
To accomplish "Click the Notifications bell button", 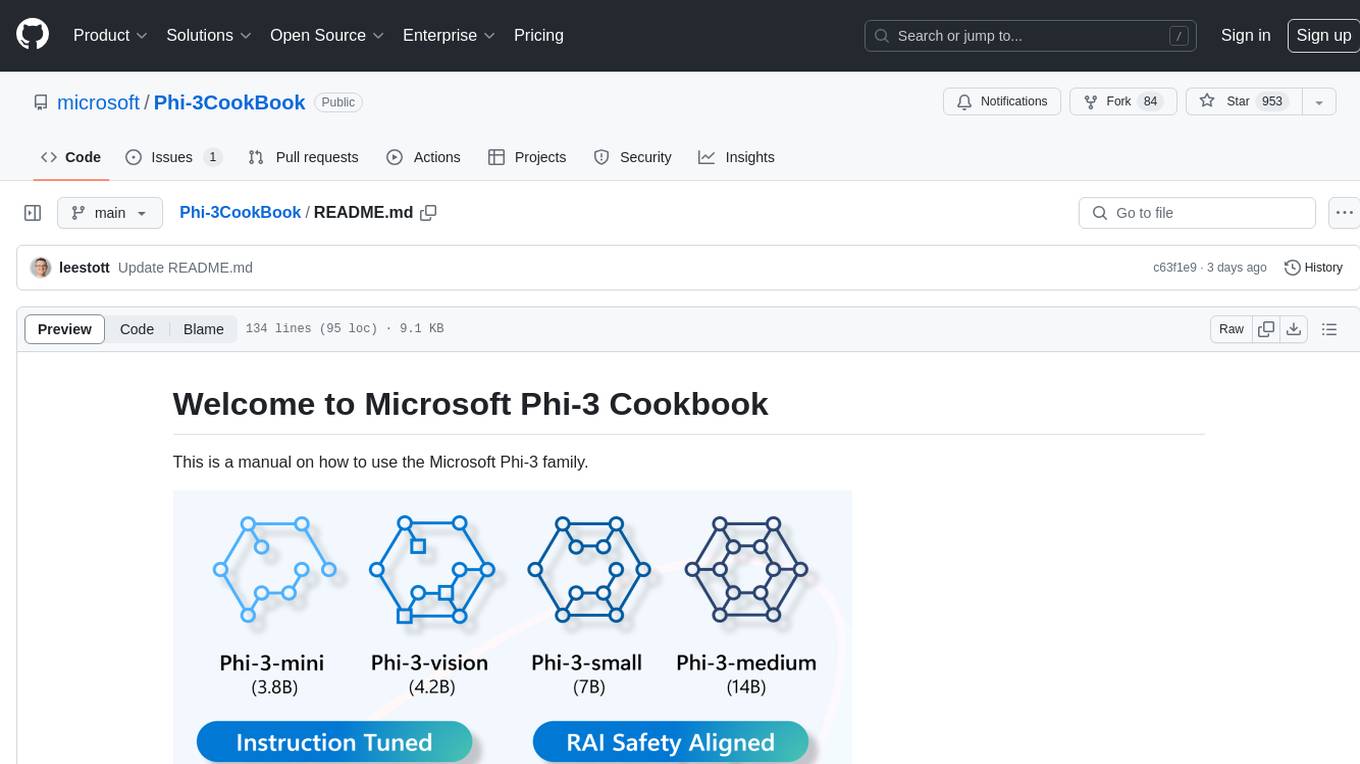I will [1002, 101].
